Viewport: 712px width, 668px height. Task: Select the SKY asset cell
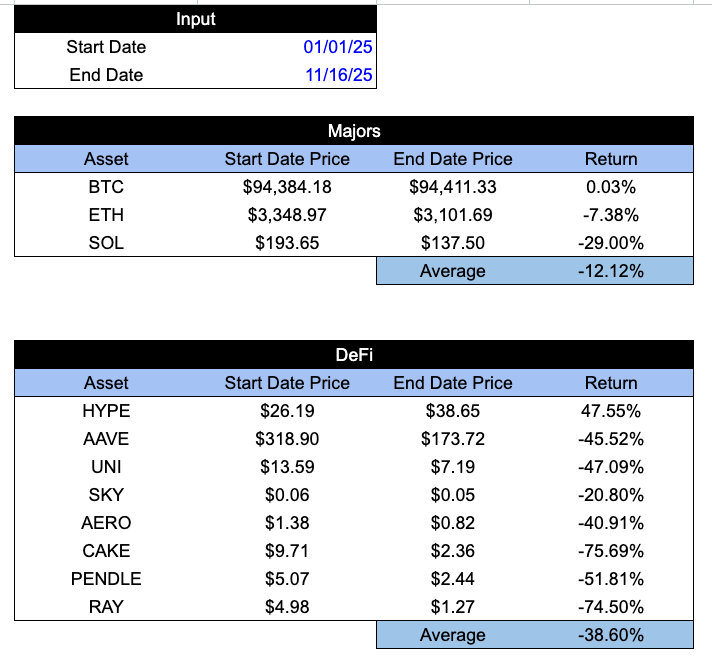pyautogui.click(x=106, y=495)
